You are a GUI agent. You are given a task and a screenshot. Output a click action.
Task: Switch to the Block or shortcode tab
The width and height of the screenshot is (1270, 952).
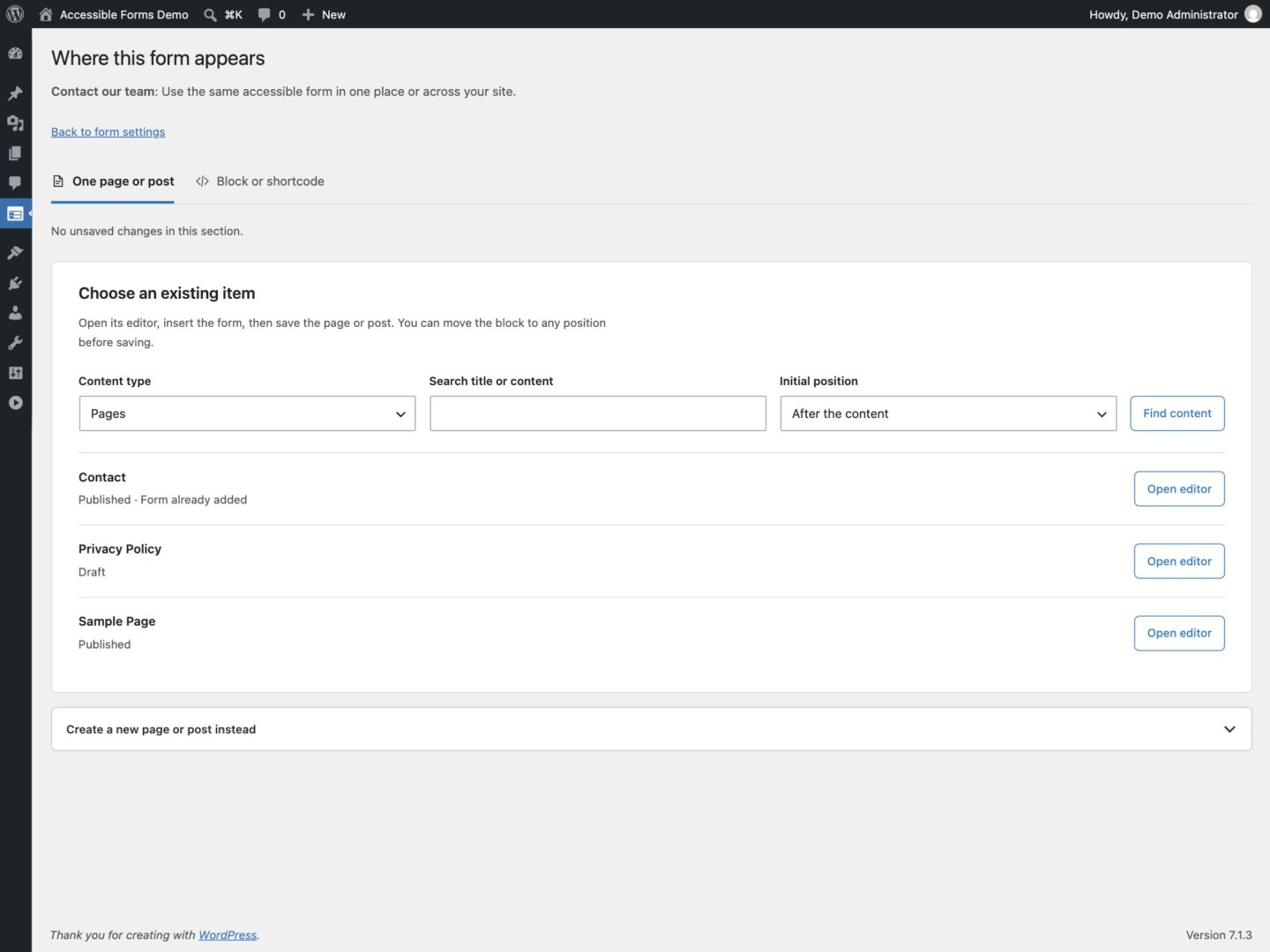(260, 182)
